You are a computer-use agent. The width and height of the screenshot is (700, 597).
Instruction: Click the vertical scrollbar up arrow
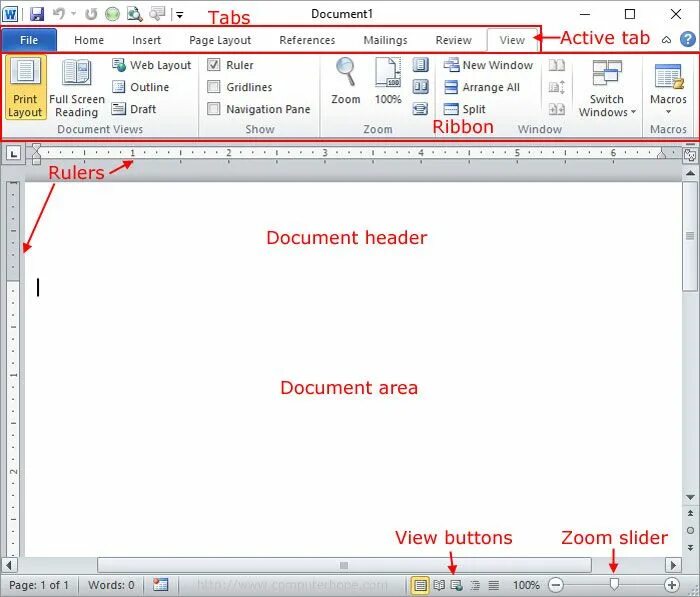coord(690,173)
